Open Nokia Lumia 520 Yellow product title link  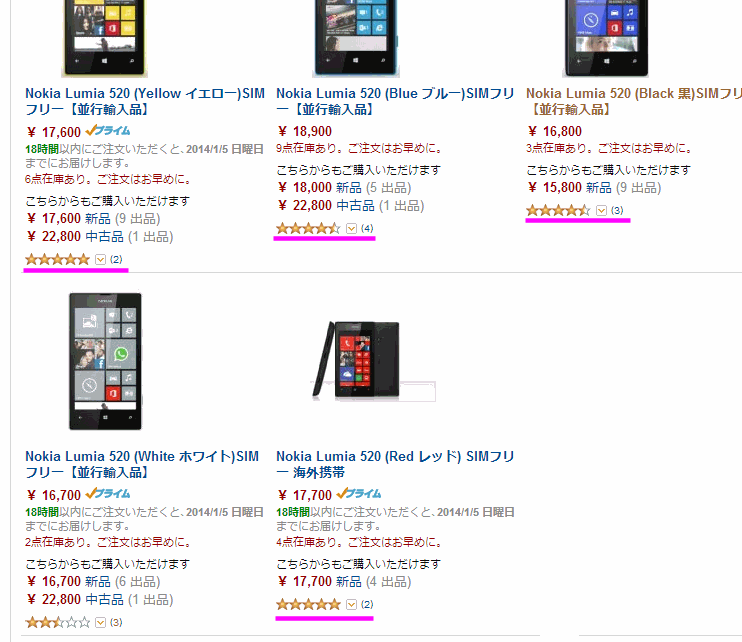(x=145, y=101)
